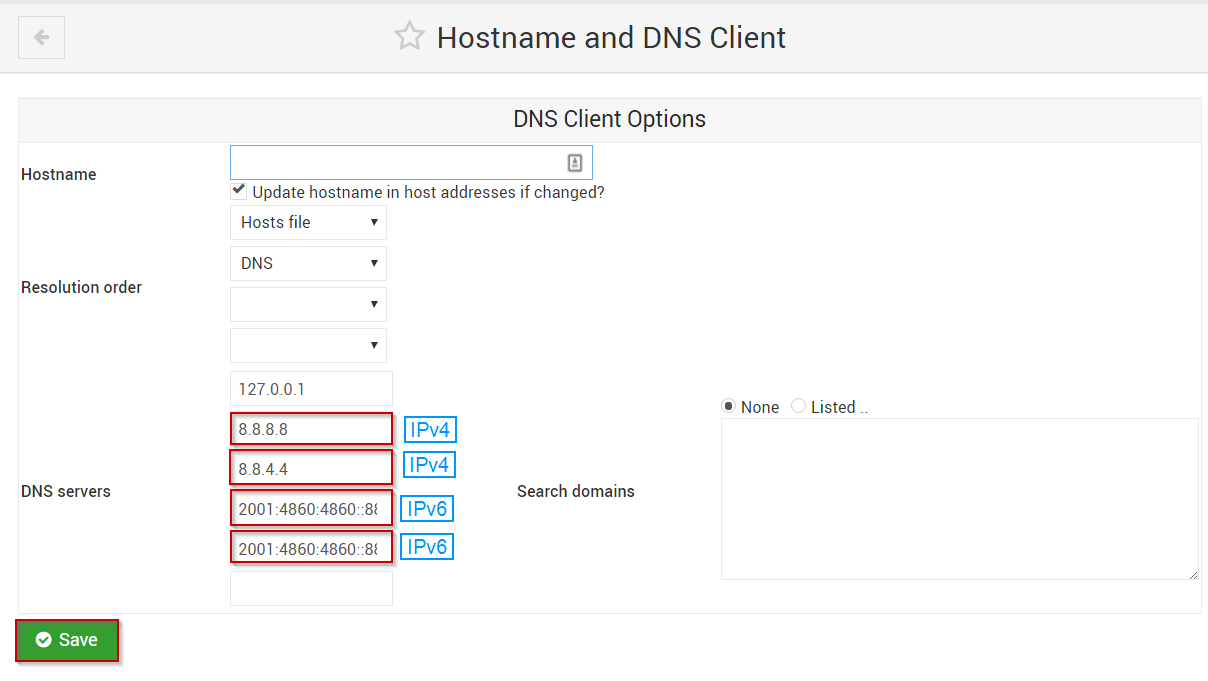Image resolution: width=1208 pixels, height=681 pixels.
Task: Select the 127.0.0.1 DNS server field
Action: (x=310, y=388)
